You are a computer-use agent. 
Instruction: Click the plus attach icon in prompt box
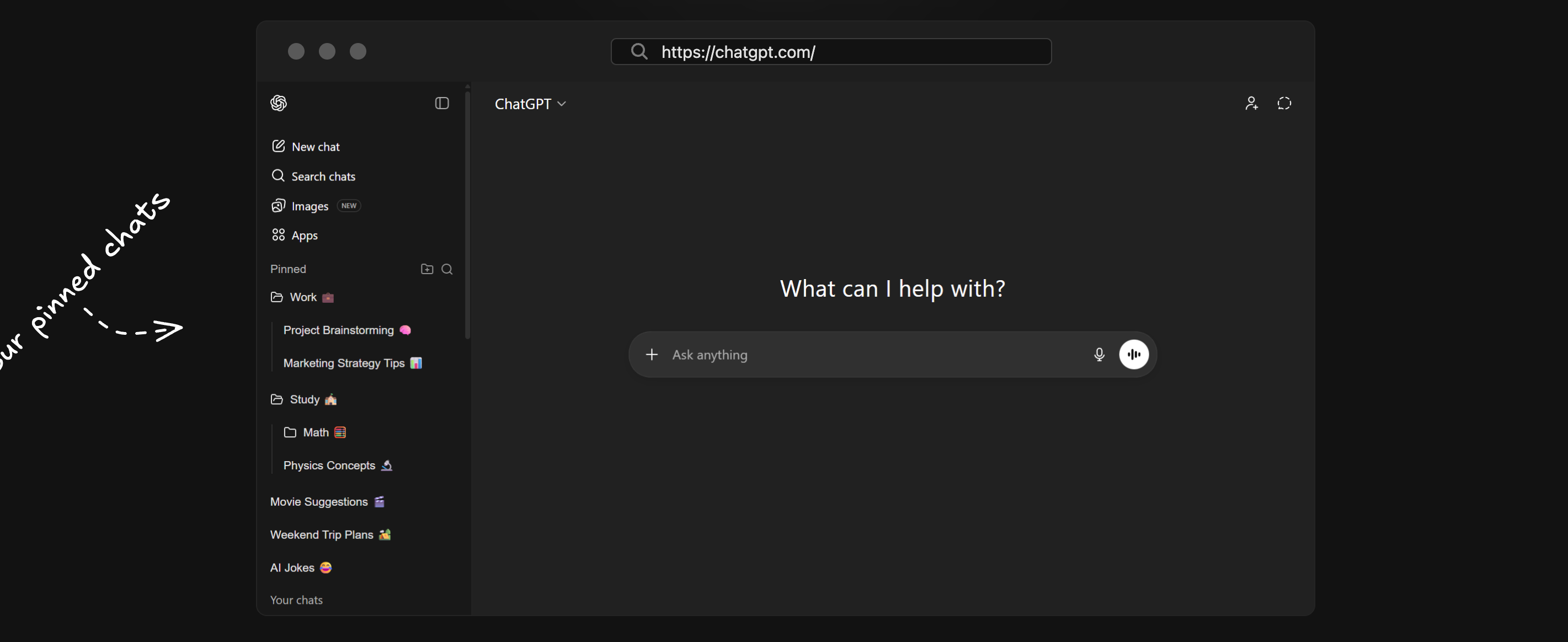click(x=651, y=354)
